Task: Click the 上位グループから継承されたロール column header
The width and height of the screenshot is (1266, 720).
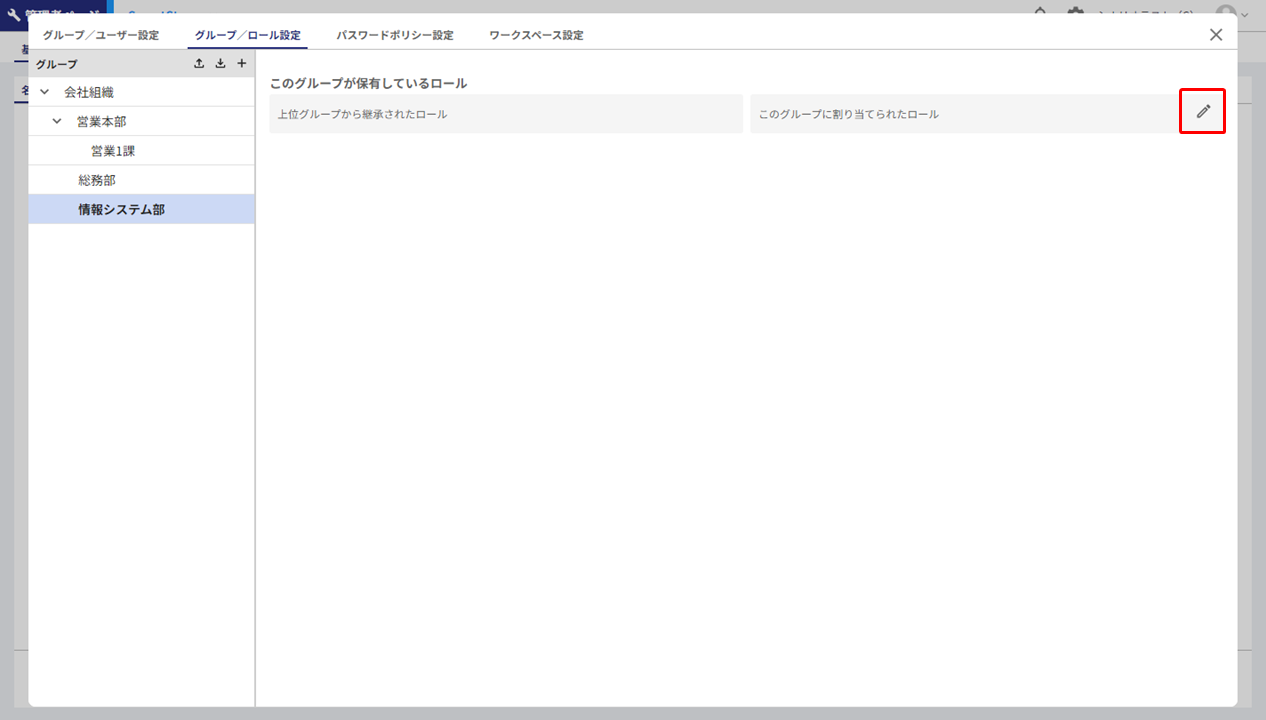Action: coord(362,114)
